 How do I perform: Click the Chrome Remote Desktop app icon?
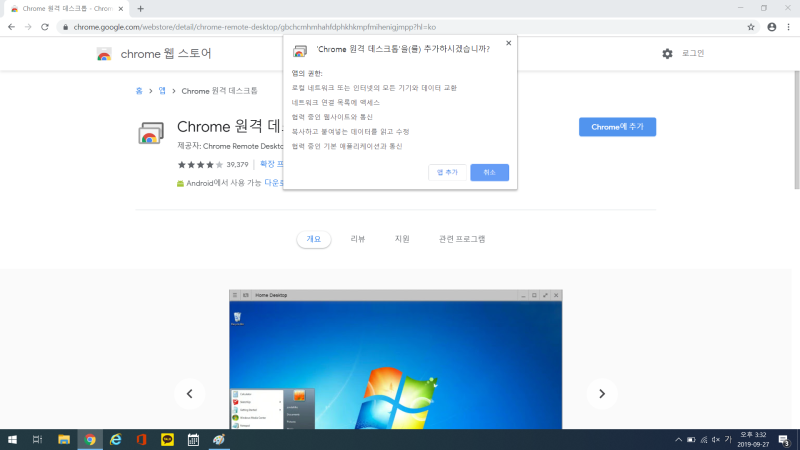point(151,134)
